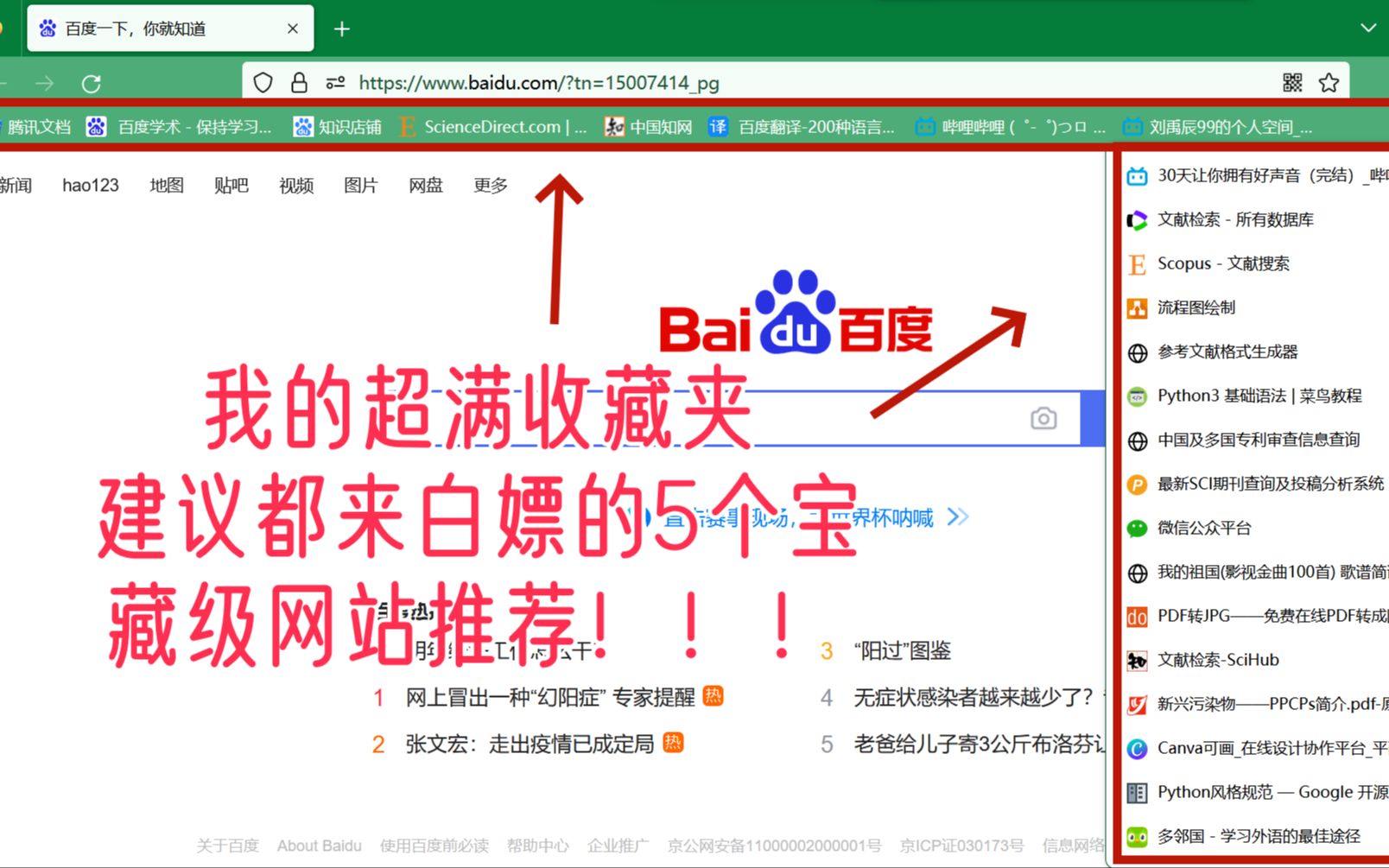This screenshot has height=868, width=1389.
Task: Open hot search 老爸给儿子寄3公斤布洛芬
Action: pyautogui.click(x=979, y=744)
